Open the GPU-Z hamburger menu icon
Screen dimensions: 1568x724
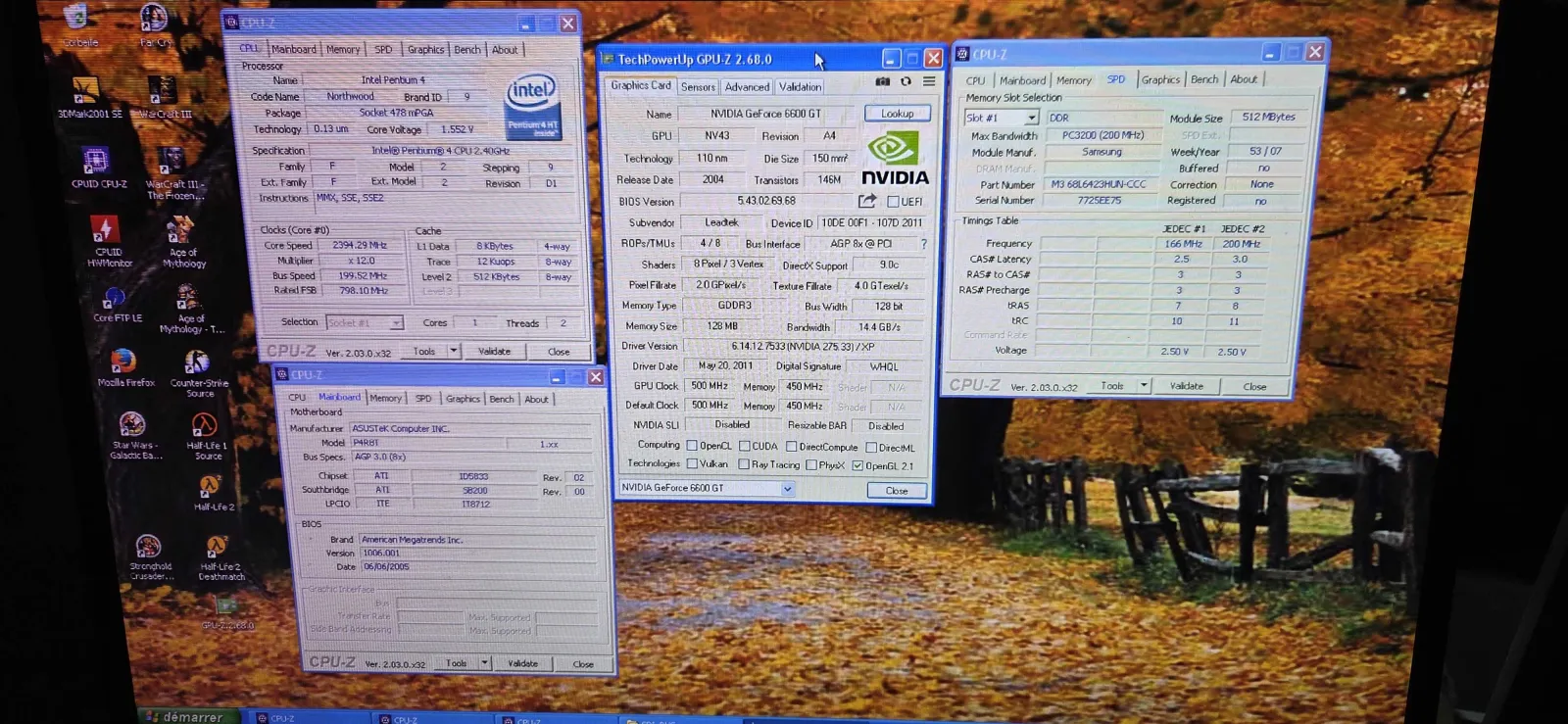[928, 82]
